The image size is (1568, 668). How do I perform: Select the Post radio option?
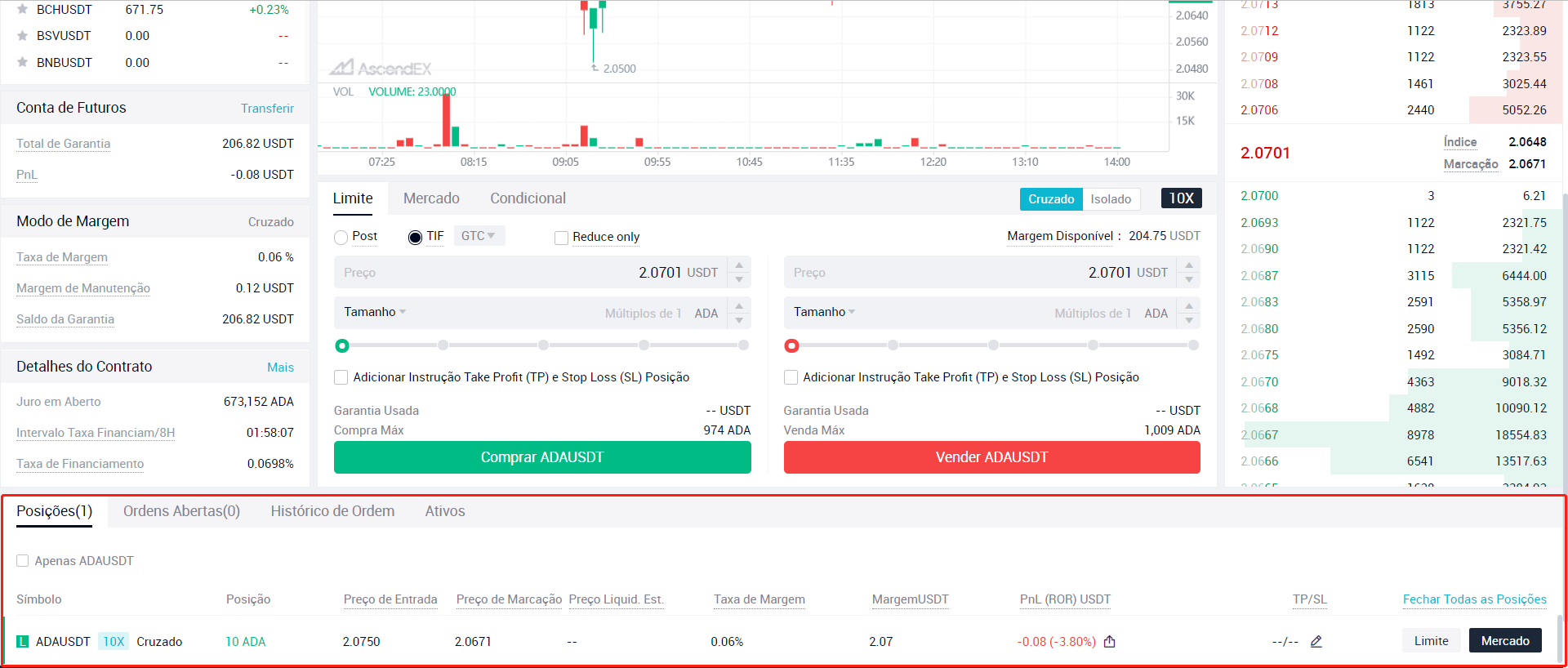point(341,238)
